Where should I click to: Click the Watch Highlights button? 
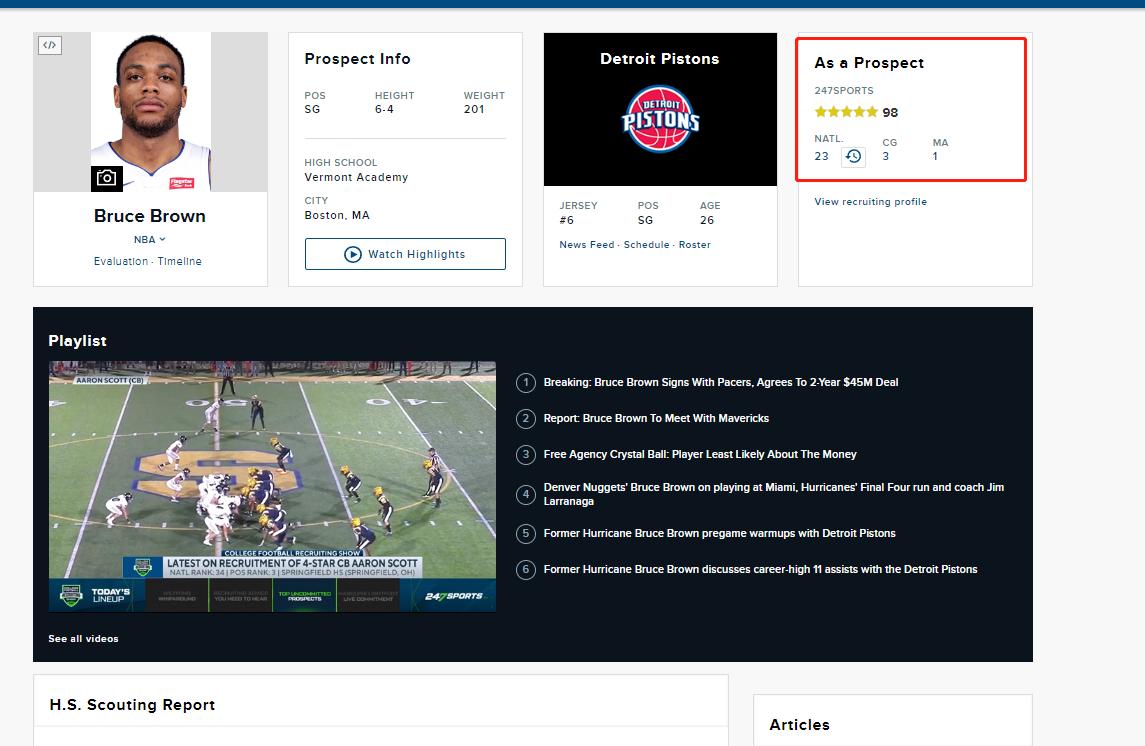405,254
